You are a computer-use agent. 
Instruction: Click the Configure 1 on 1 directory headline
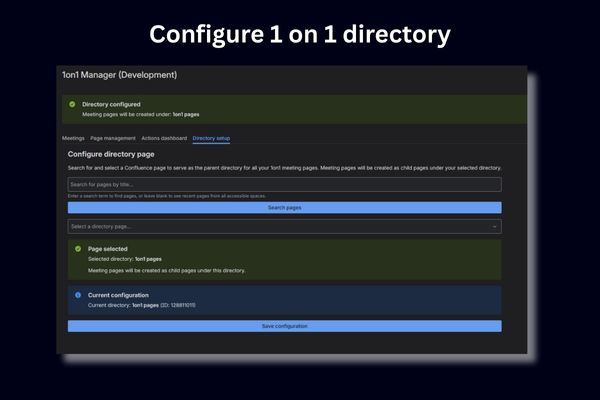[x=300, y=34]
